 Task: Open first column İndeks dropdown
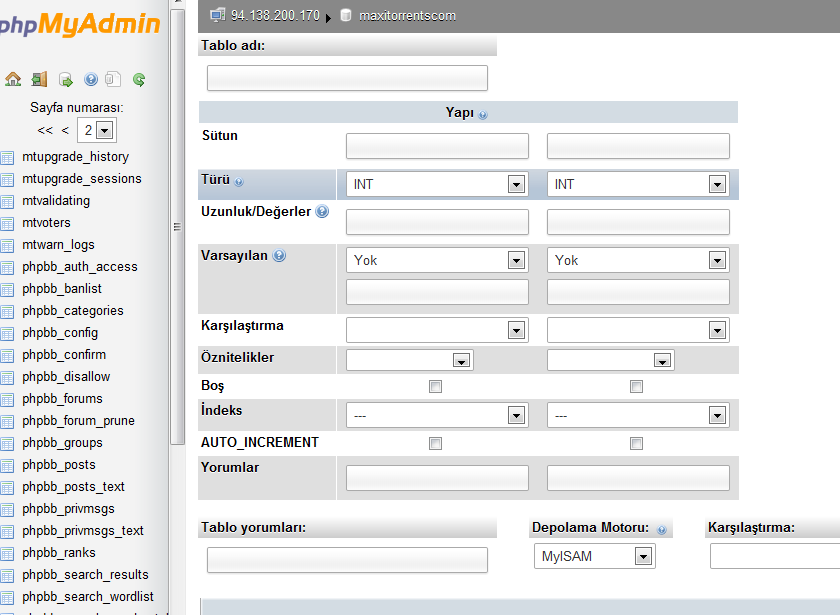[437, 415]
